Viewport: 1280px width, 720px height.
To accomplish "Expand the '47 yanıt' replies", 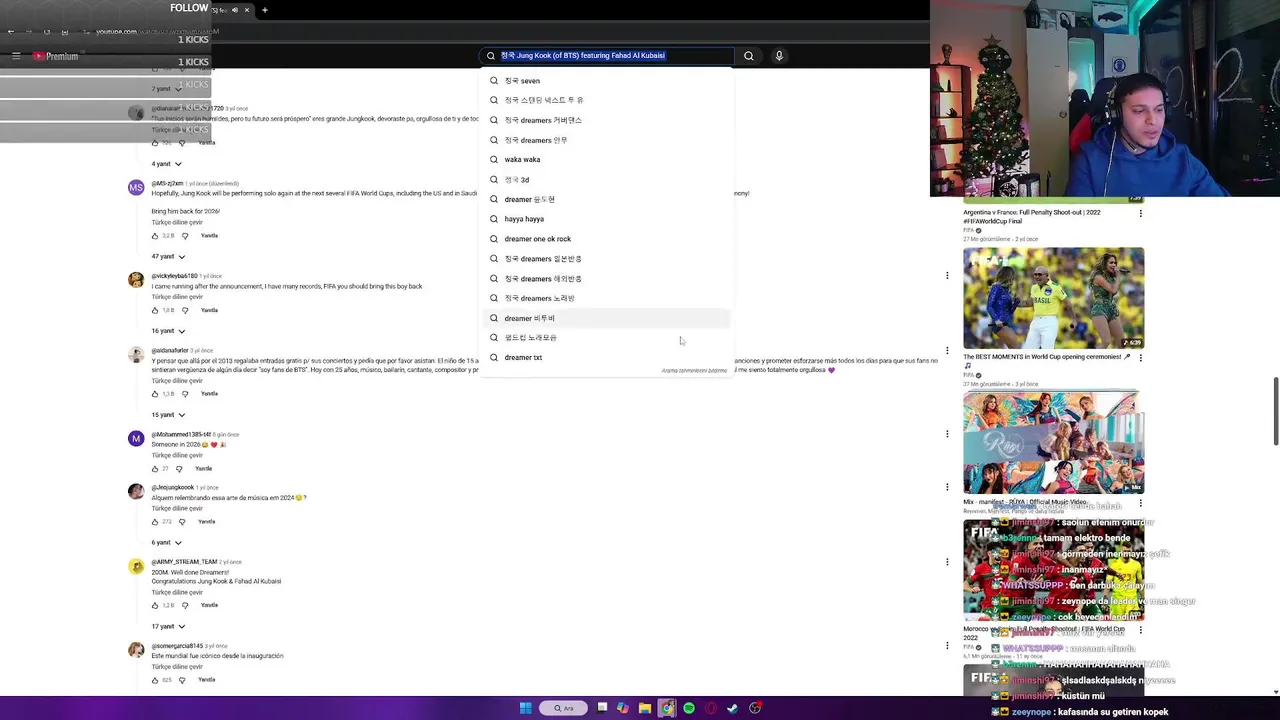I will [168, 257].
